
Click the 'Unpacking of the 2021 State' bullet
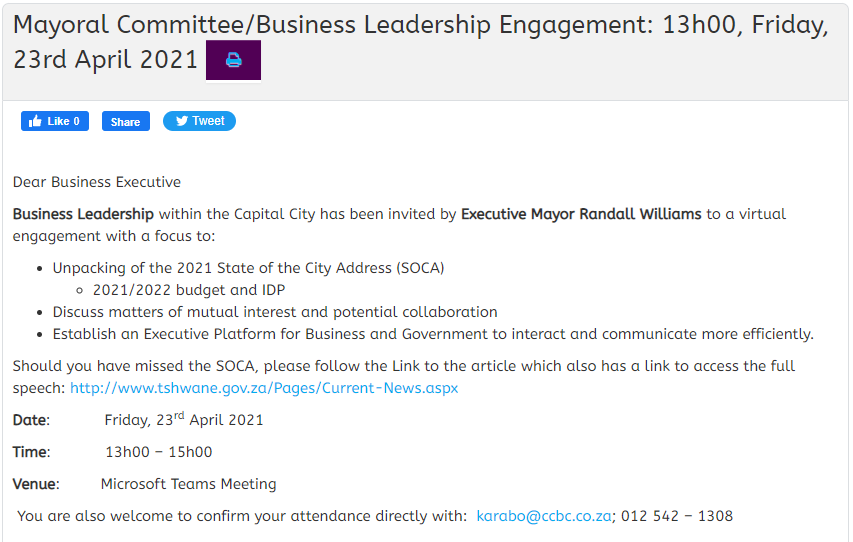(x=248, y=268)
